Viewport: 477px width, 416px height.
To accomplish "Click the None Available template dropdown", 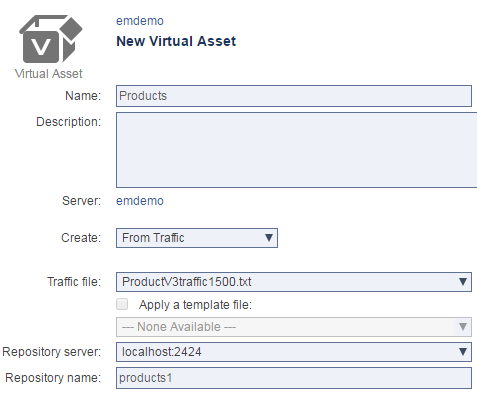I will (x=294, y=327).
